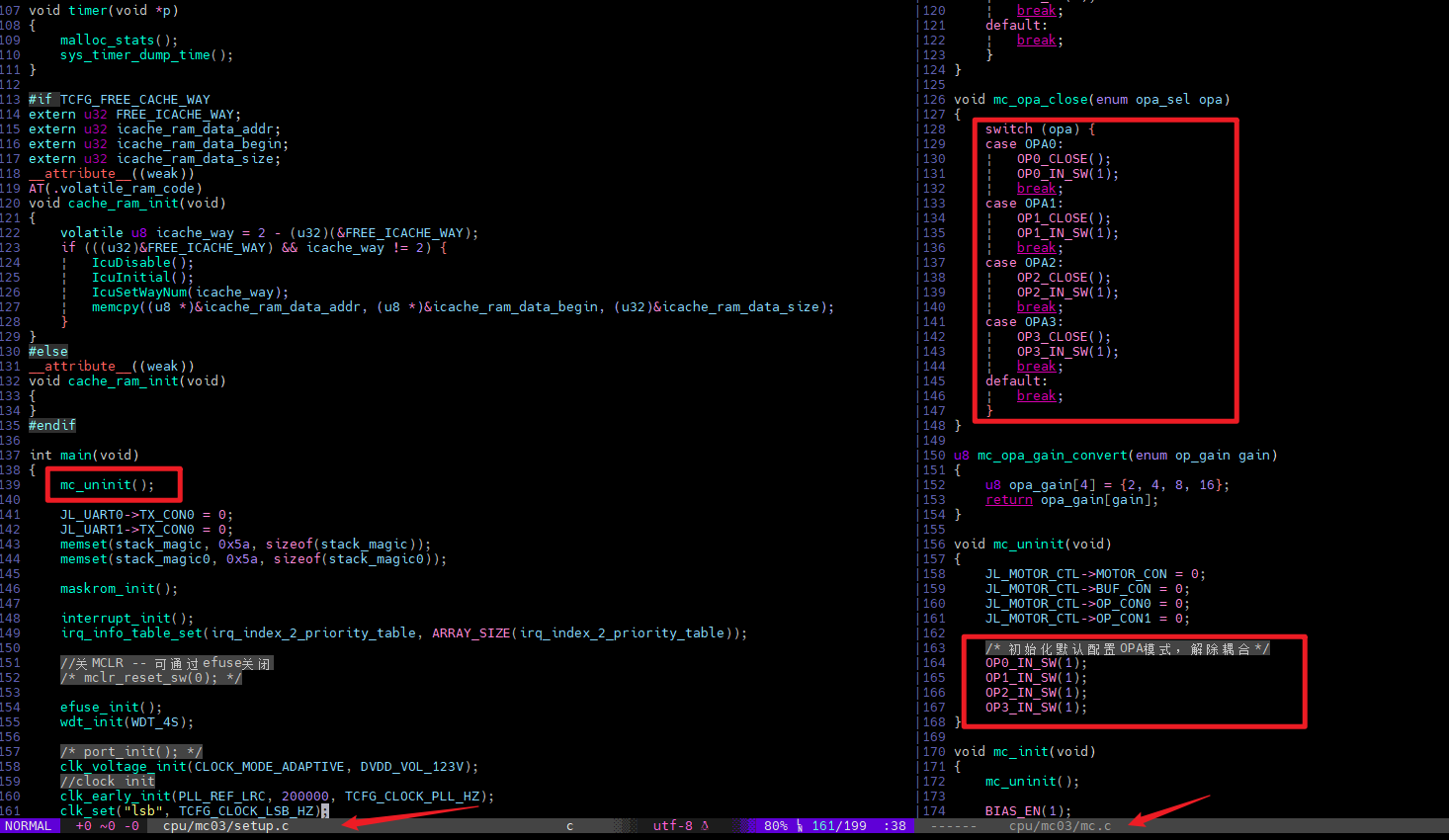Click the 80% scroll position in the status line

coord(776,826)
